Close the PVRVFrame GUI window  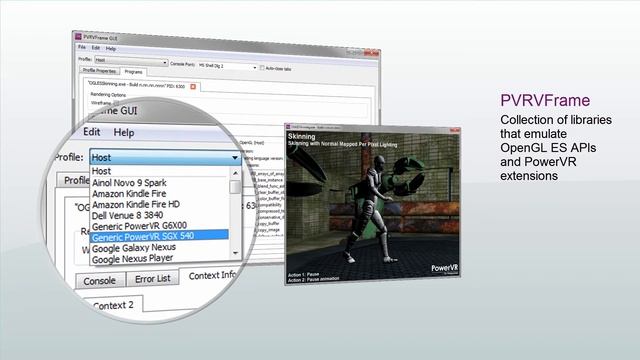tap(371, 53)
